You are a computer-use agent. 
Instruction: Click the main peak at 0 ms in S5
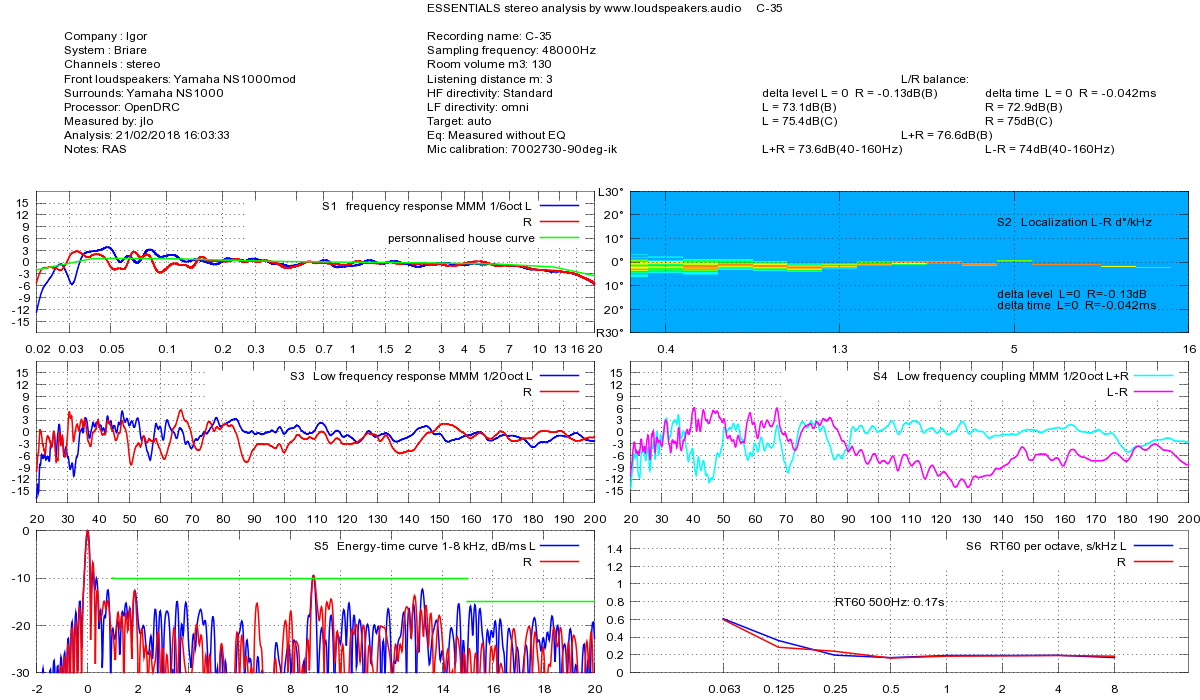point(87,534)
